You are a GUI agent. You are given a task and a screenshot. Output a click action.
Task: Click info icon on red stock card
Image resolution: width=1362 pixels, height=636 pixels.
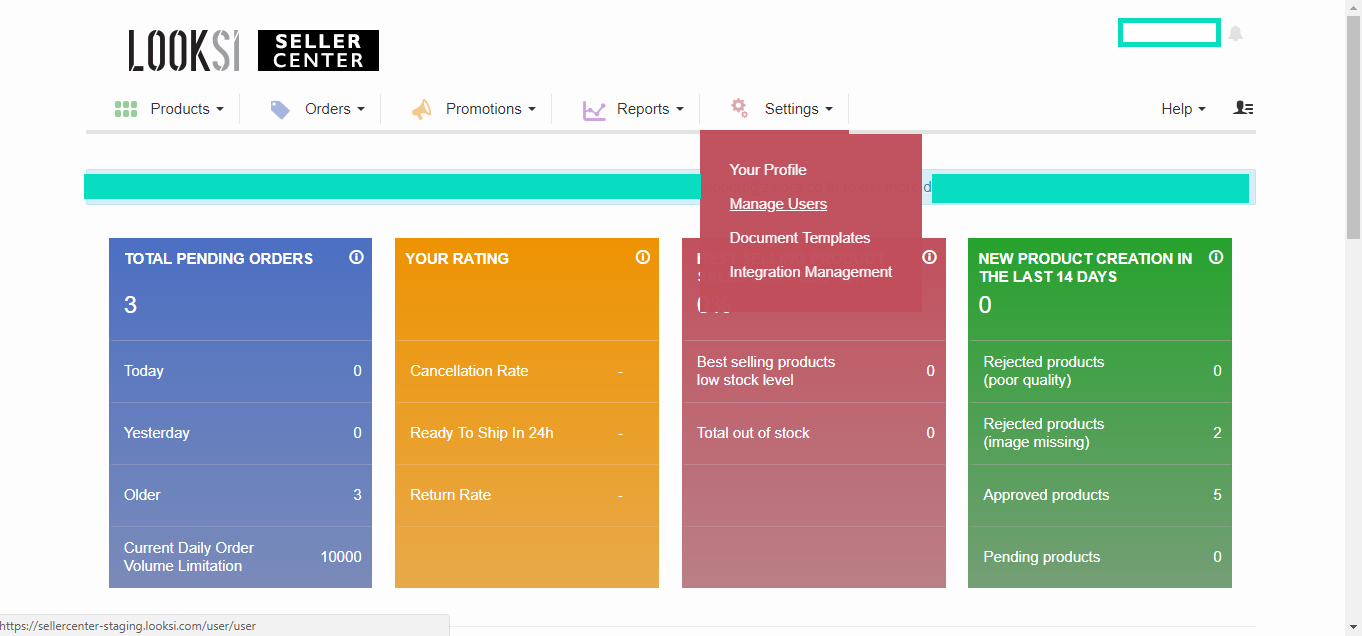point(929,257)
